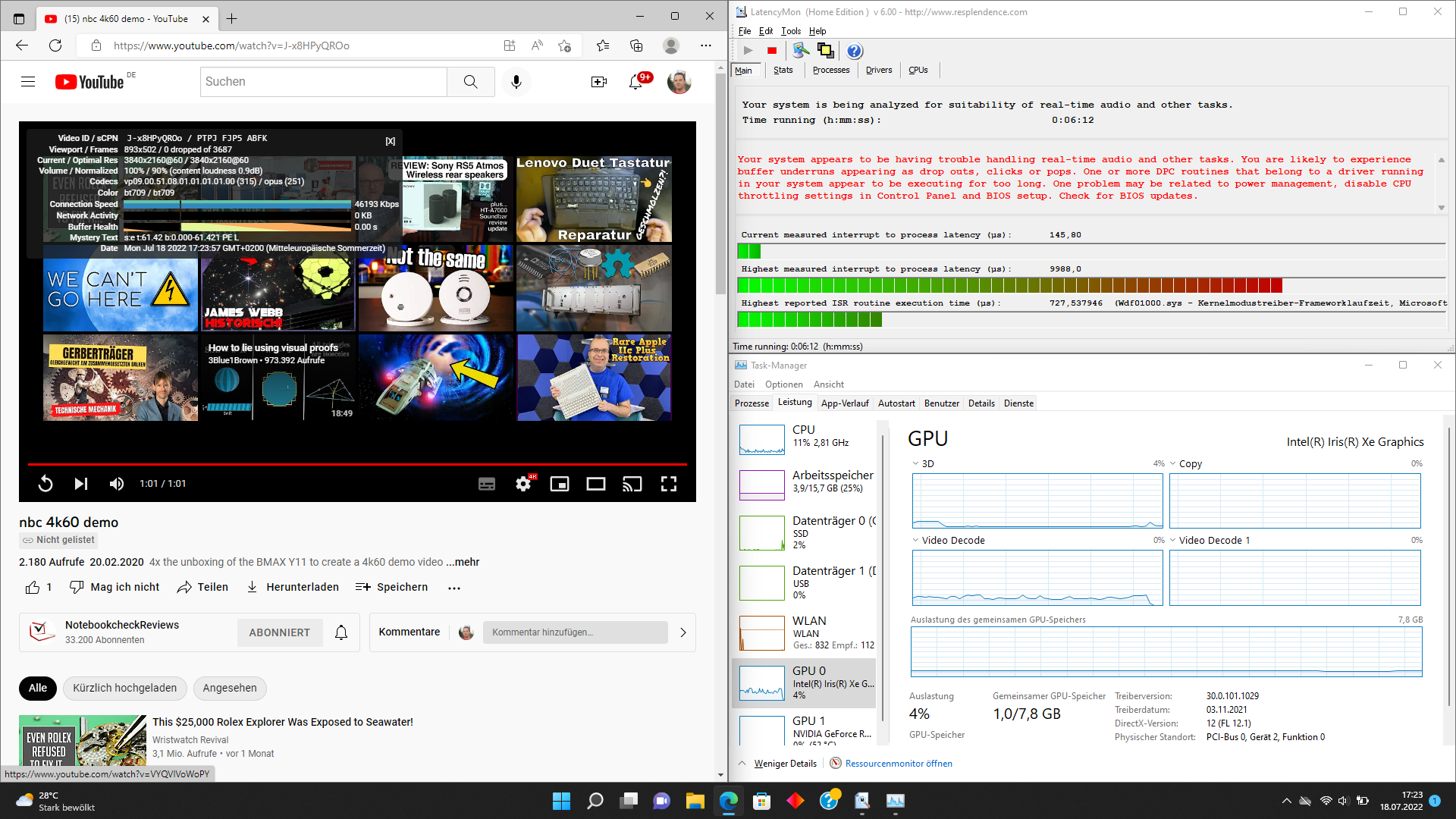This screenshot has height=819, width=1456.
Task: Open more actions three-dot menu below video
Action: click(x=454, y=588)
